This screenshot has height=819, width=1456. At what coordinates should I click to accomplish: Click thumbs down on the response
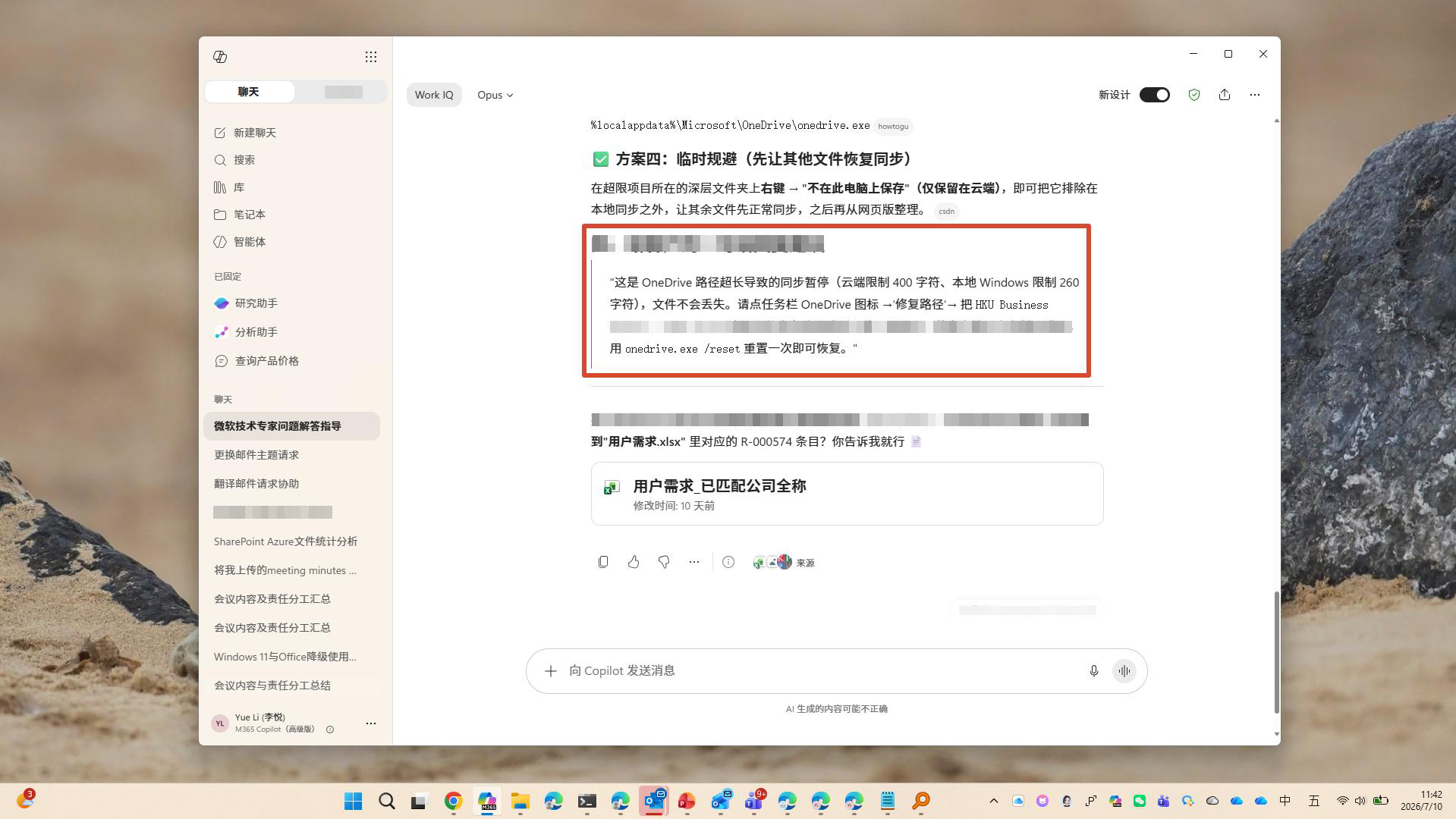[x=664, y=562]
